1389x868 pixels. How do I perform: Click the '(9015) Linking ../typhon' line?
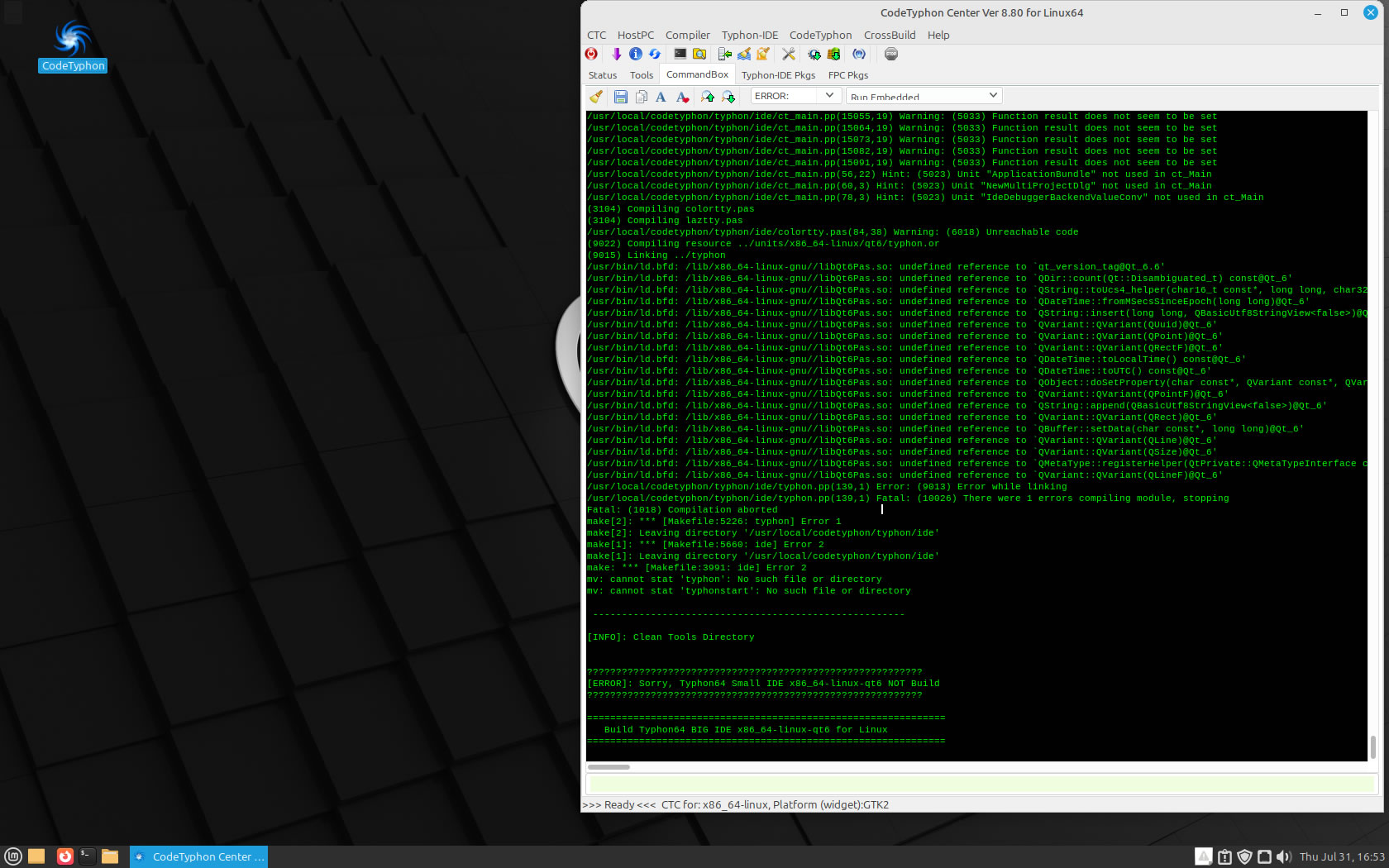coord(656,255)
